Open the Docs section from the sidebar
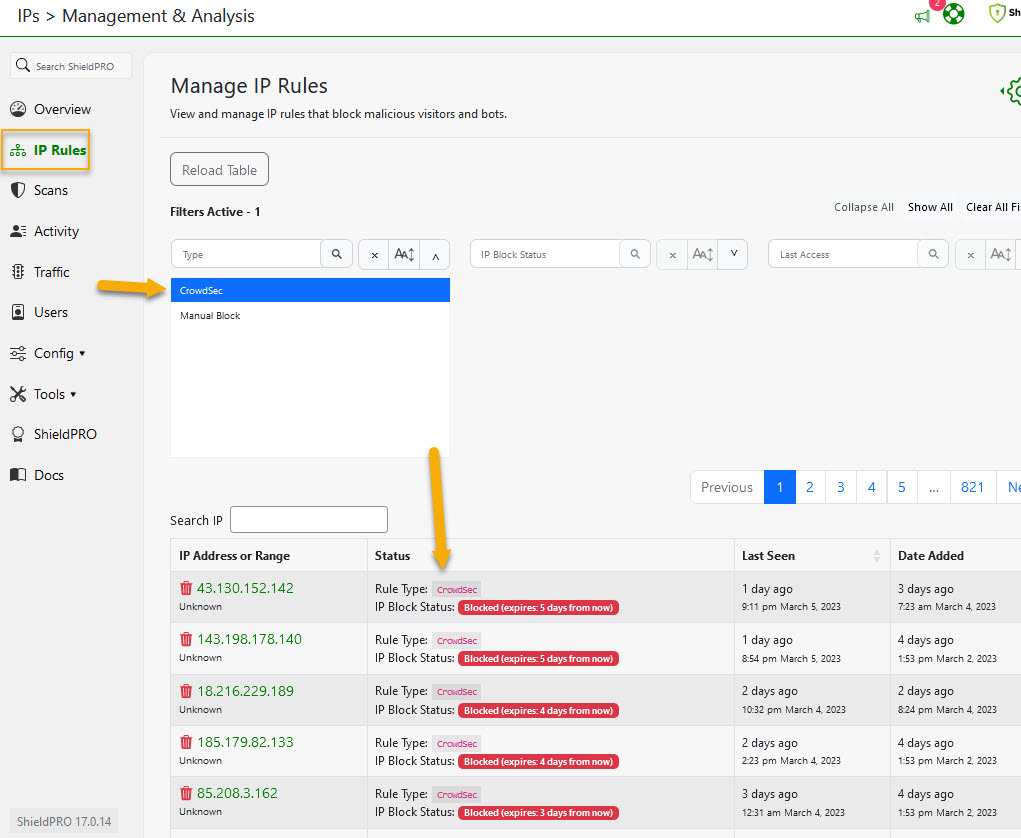Image resolution: width=1021 pixels, height=838 pixels. [47, 474]
